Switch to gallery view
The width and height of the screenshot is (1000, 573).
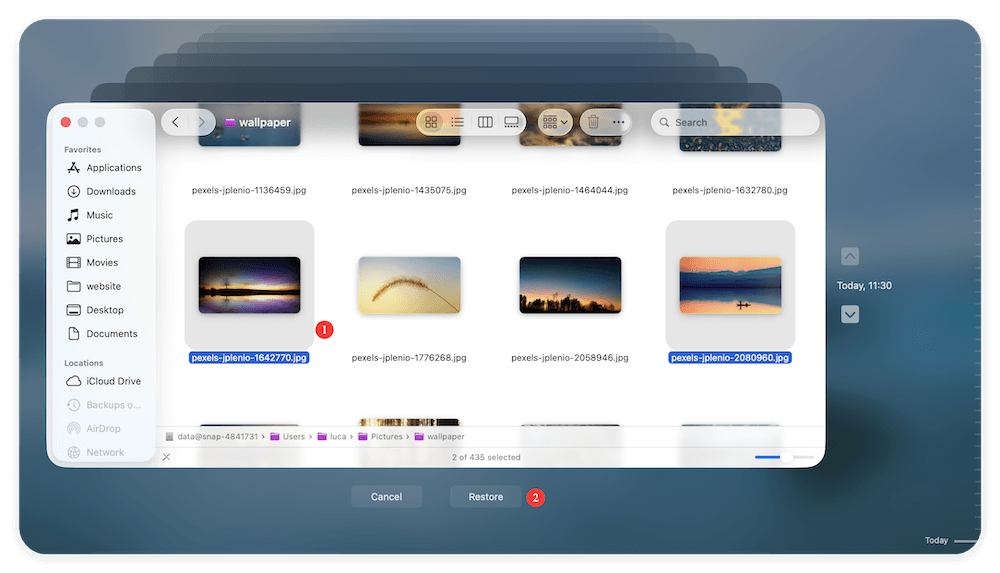coord(511,122)
